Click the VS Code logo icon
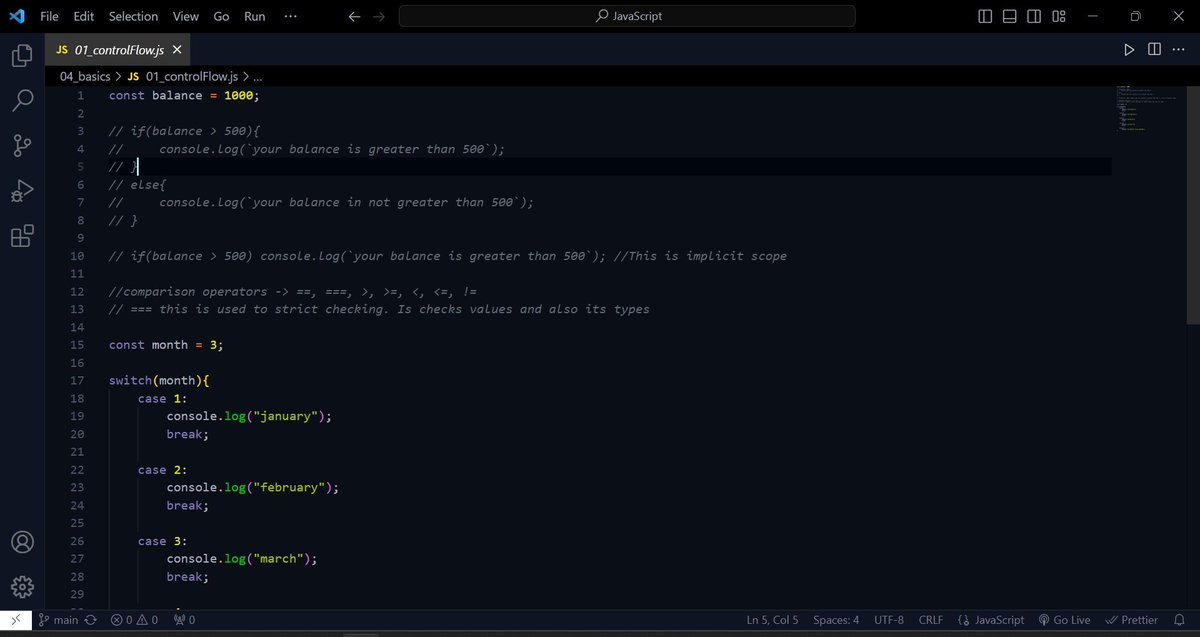The width and height of the screenshot is (1200, 637). point(16,16)
